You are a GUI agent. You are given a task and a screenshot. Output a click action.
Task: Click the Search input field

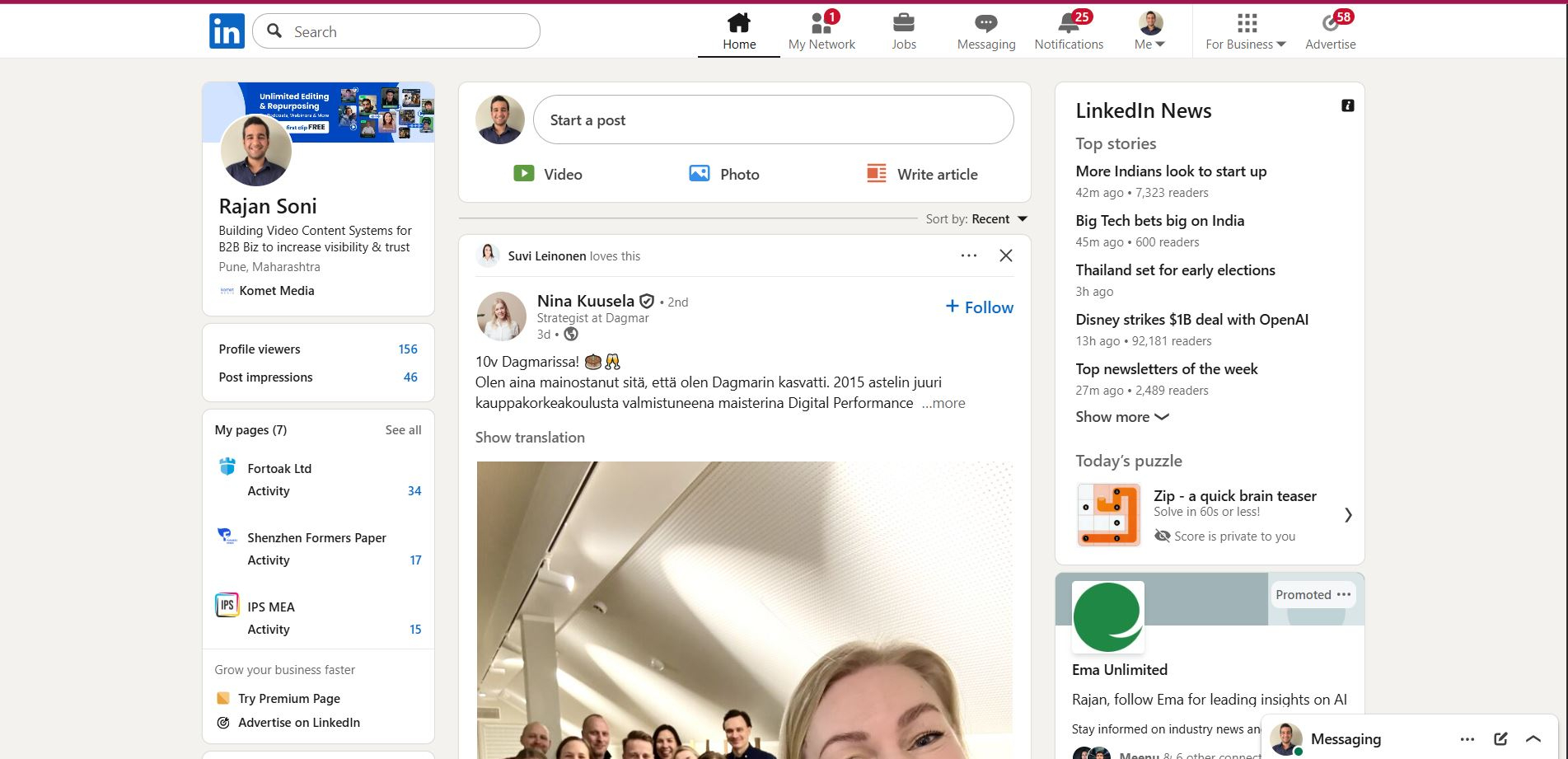pyautogui.click(x=396, y=31)
